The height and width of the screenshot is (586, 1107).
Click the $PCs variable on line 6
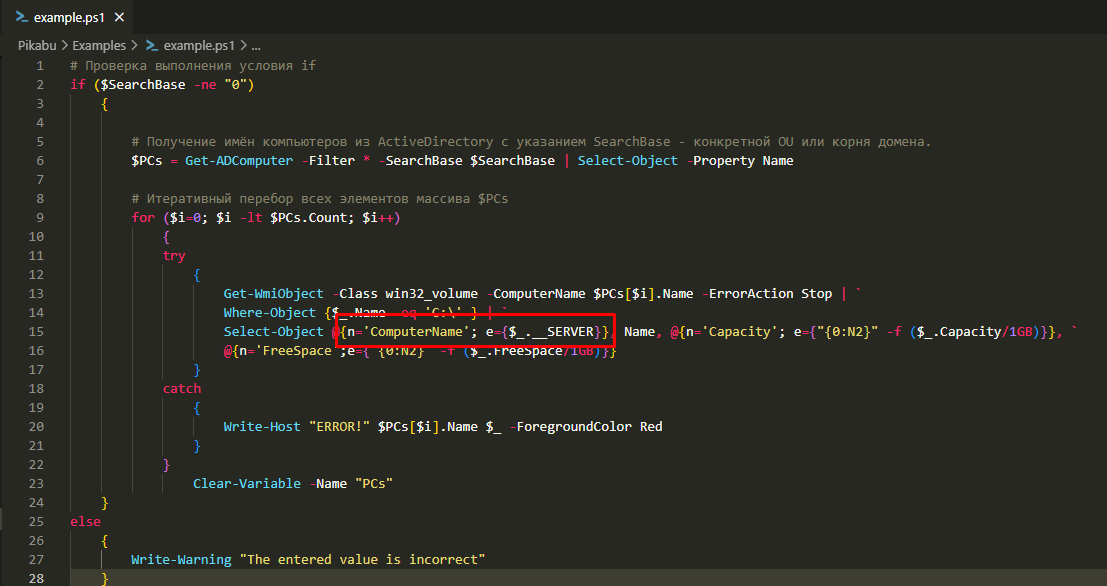pyautogui.click(x=147, y=161)
